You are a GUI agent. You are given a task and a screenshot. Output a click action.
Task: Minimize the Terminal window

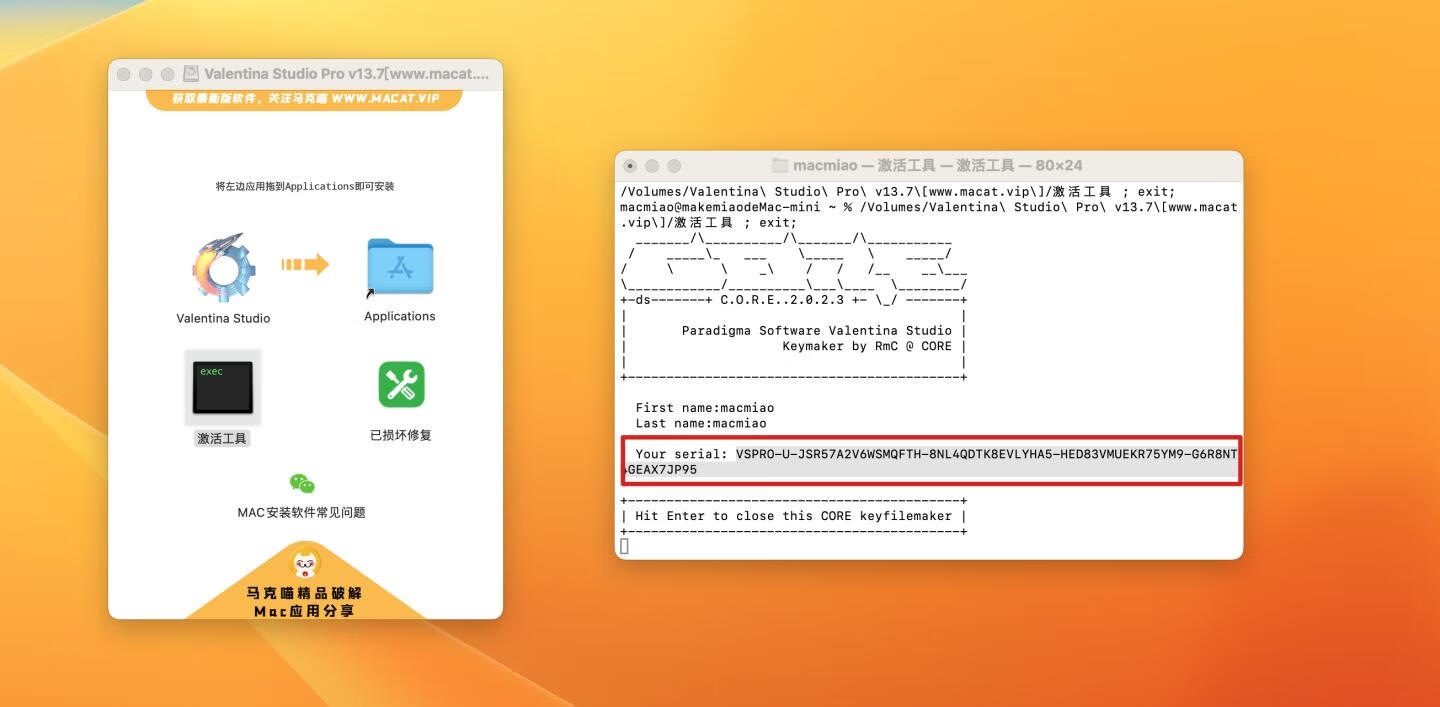(x=652, y=165)
